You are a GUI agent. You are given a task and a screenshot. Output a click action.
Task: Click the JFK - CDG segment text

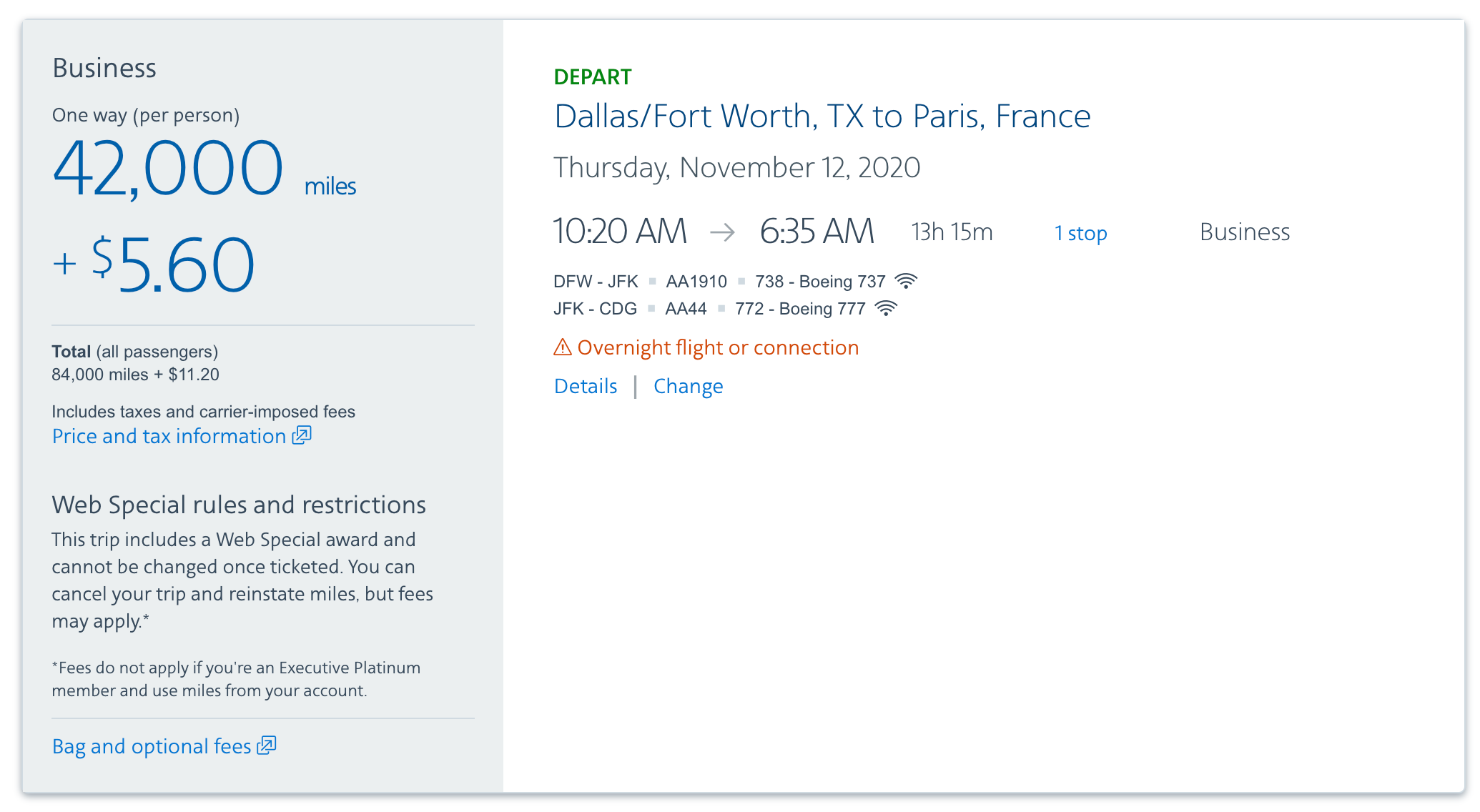coord(595,309)
